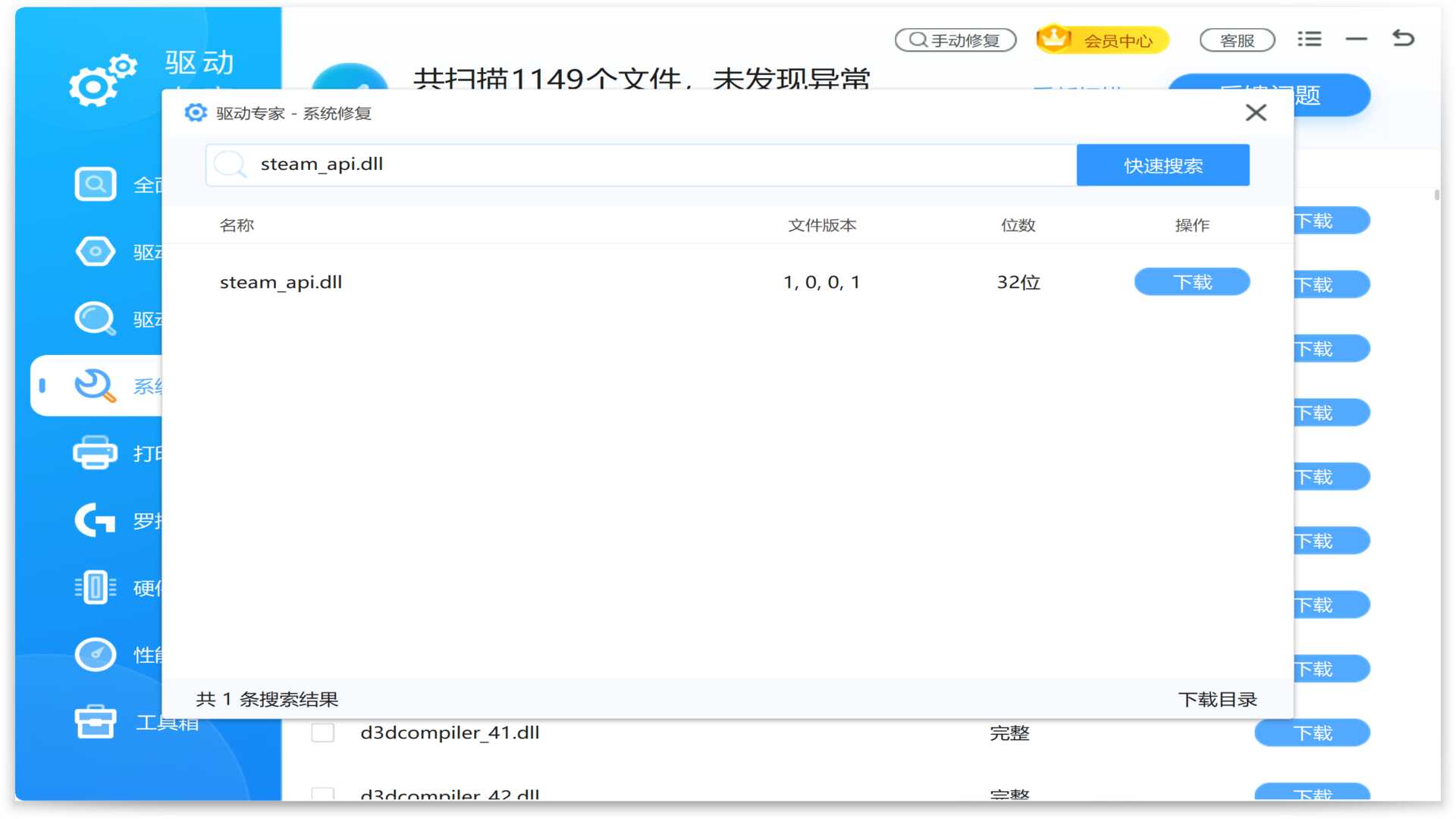The height and width of the screenshot is (819, 1456).
Task: Click 客服 customer service button
Action: point(1237,40)
